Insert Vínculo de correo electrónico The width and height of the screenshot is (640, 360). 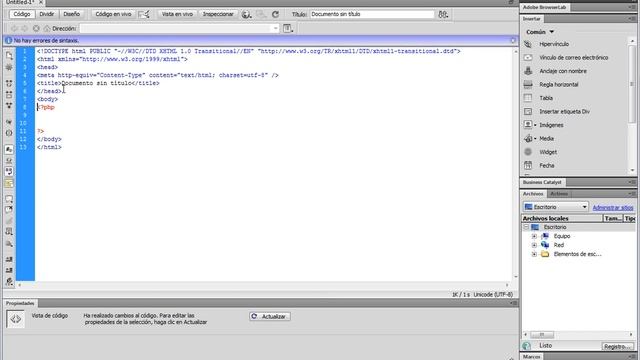[x=573, y=58]
